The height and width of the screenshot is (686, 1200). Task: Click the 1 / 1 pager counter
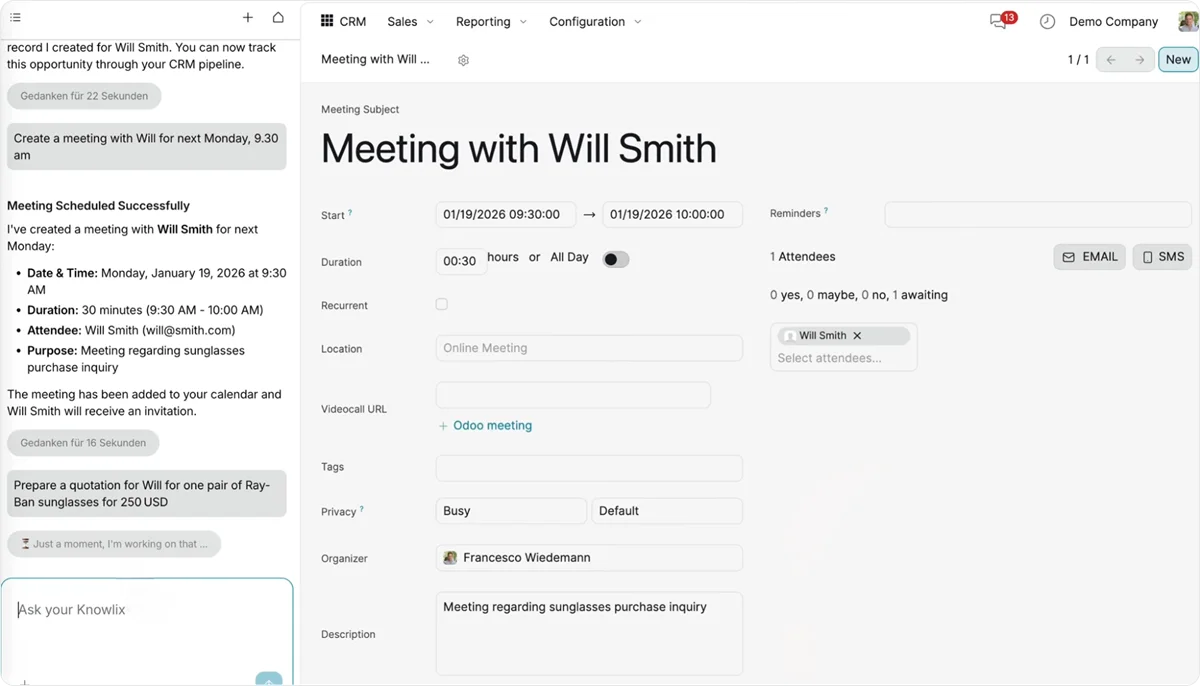1078,60
